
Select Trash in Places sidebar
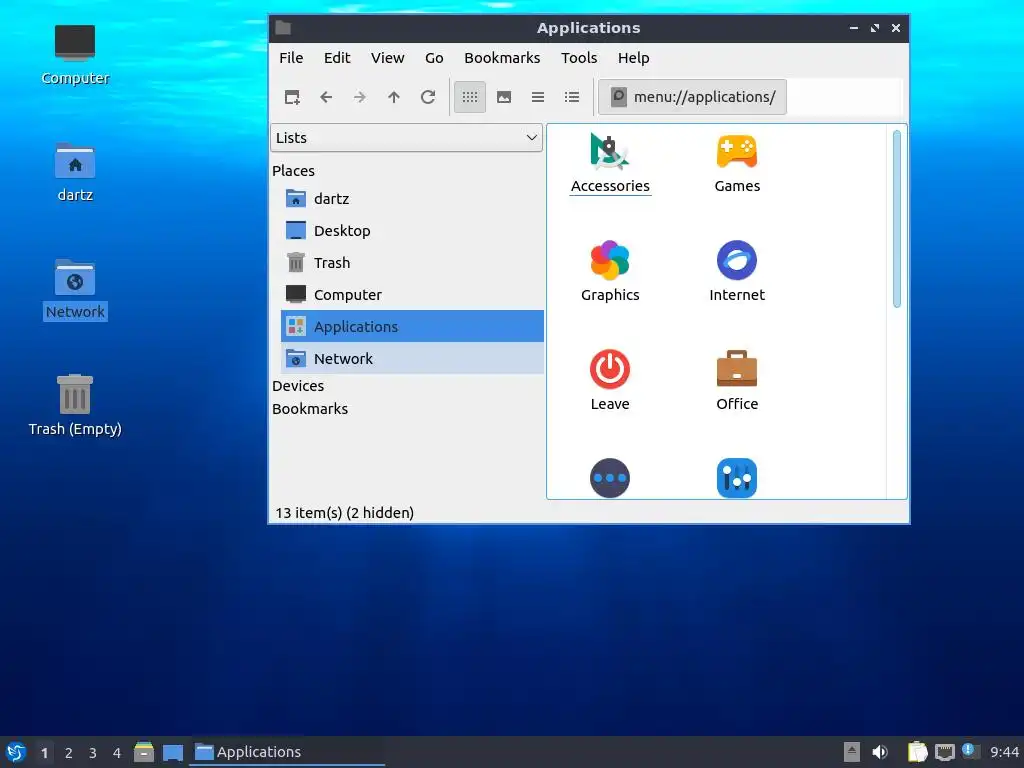coord(412,263)
